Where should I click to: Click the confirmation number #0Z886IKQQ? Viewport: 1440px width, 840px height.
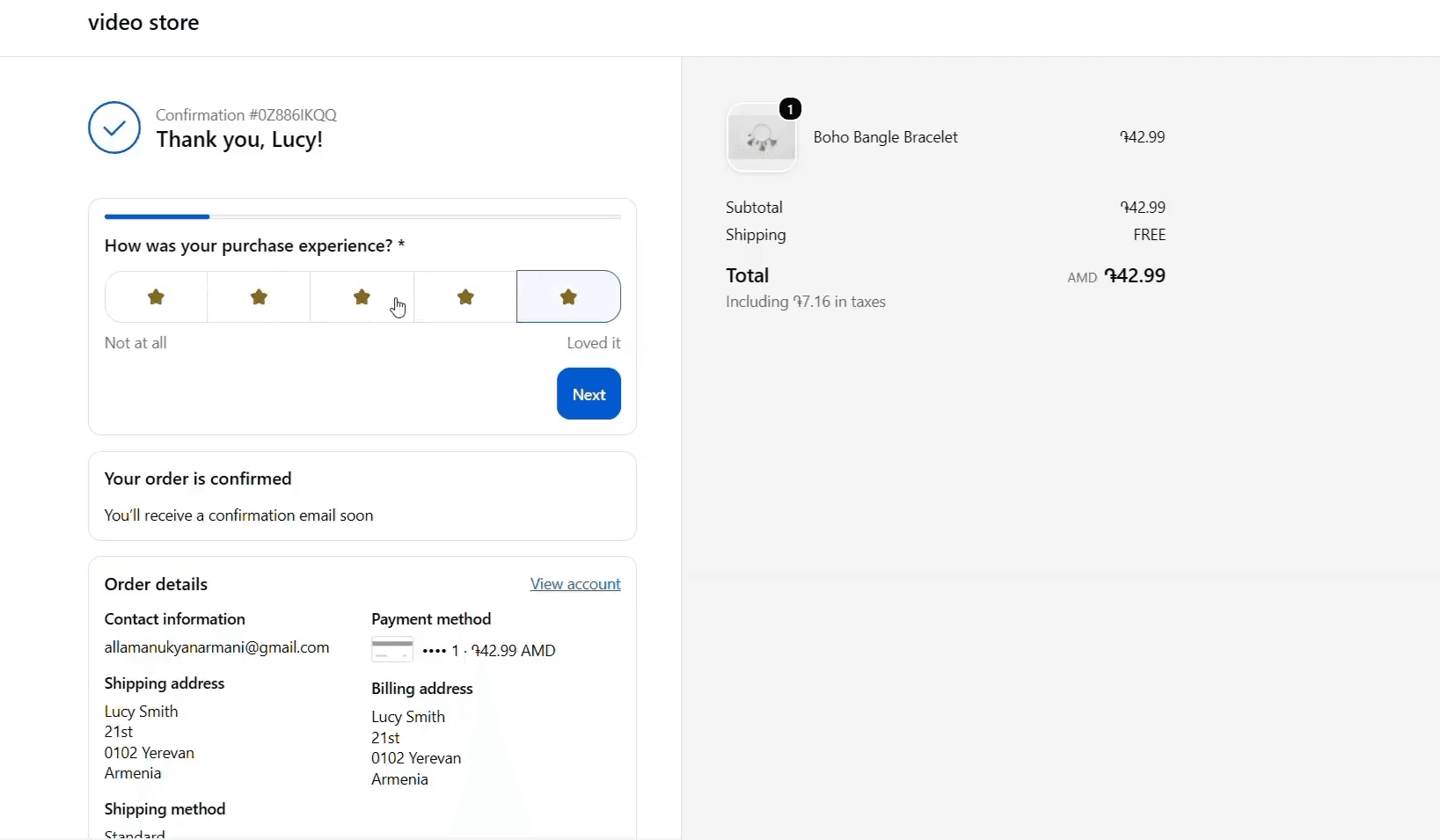tap(293, 115)
